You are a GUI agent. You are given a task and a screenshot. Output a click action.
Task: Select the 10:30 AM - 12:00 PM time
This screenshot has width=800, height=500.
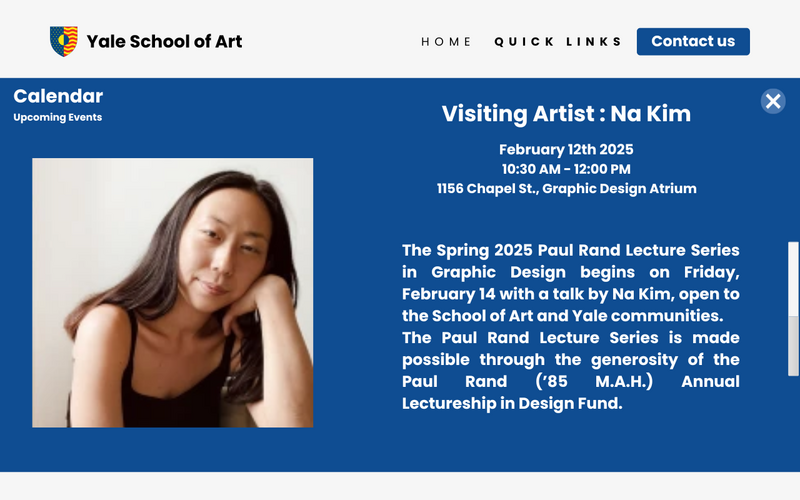click(x=566, y=169)
